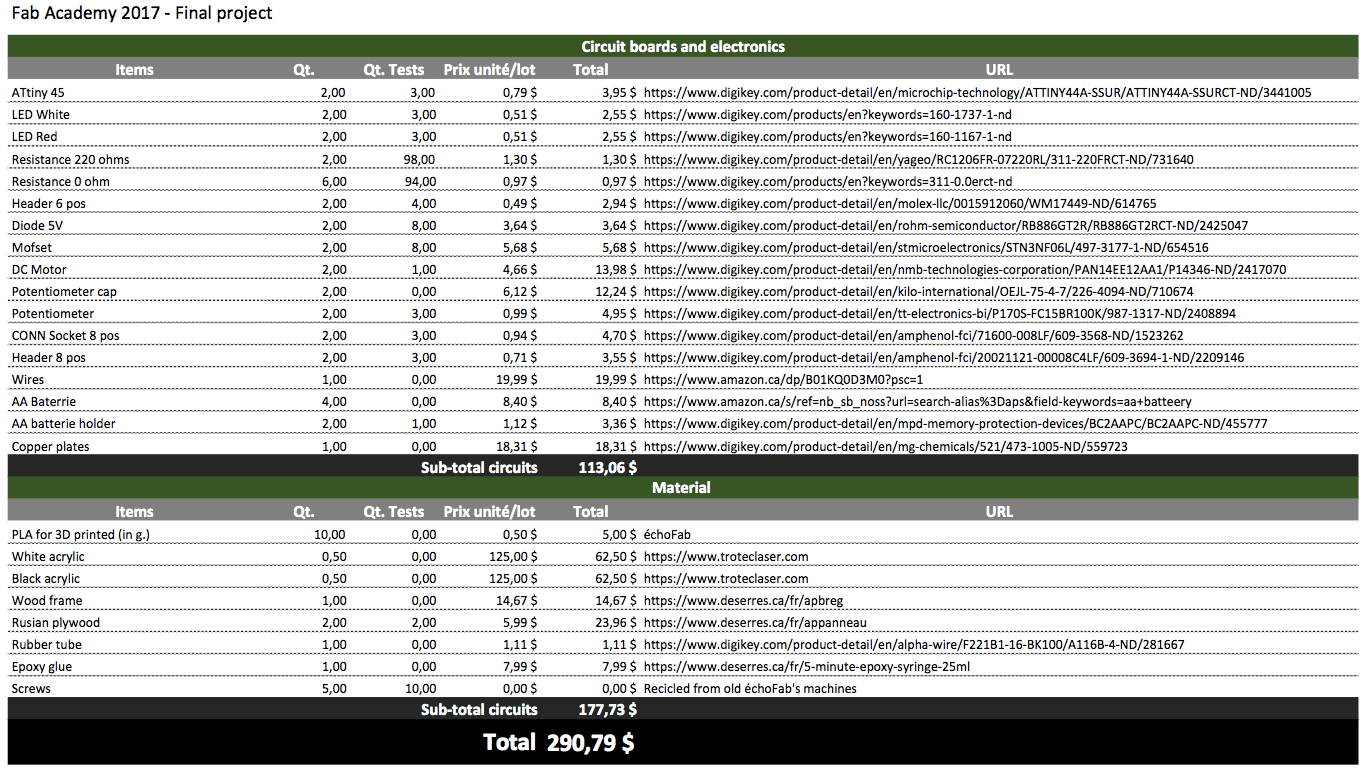1371x776 pixels.
Task: Select the grand total '290,79 $'
Action: pyautogui.click(x=590, y=743)
